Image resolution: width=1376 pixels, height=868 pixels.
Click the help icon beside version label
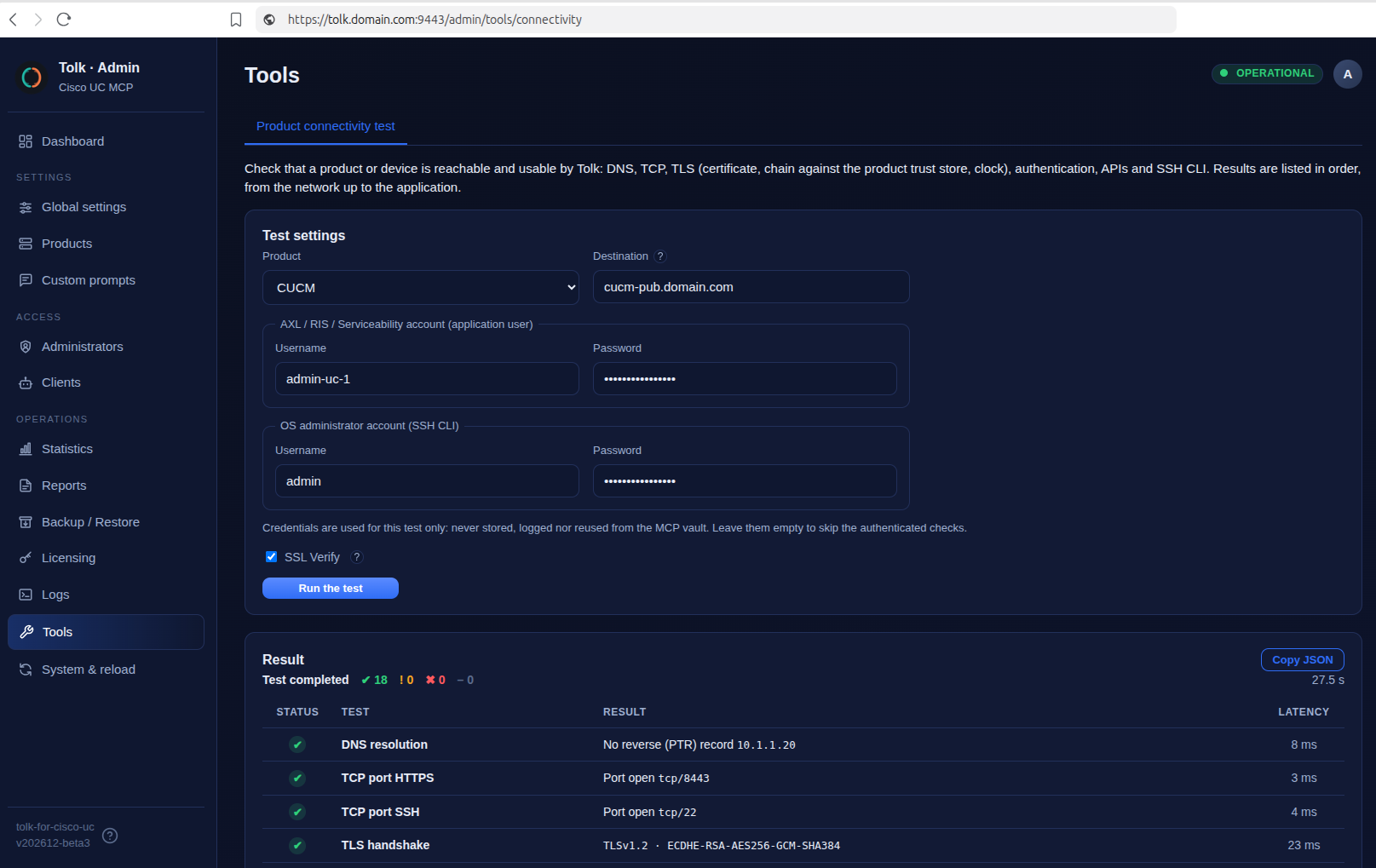point(110,836)
